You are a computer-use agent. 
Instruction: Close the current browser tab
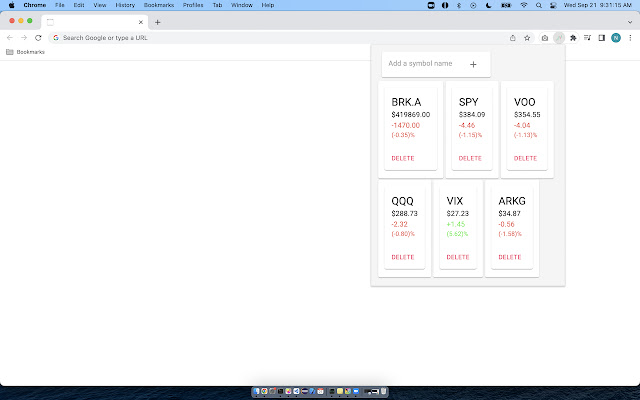click(x=141, y=22)
